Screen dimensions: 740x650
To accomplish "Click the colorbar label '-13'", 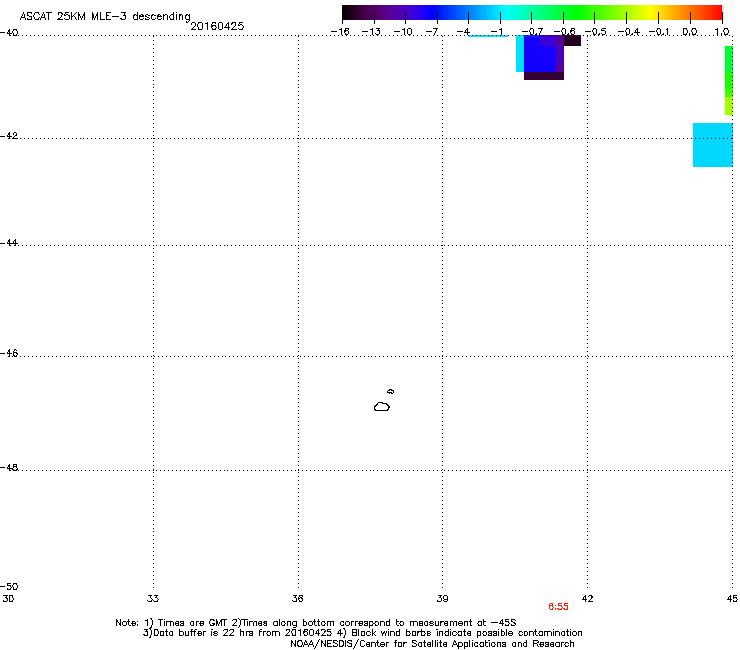I will click(371, 32).
